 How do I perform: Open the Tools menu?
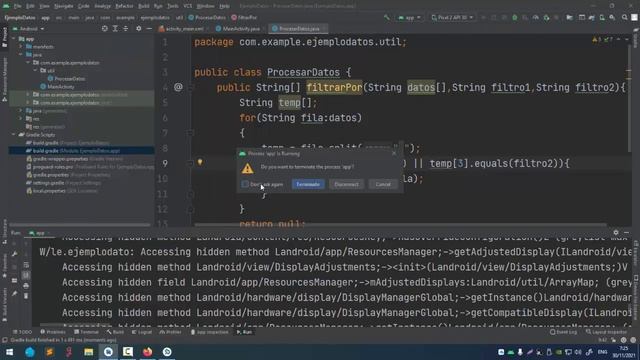point(173,6)
